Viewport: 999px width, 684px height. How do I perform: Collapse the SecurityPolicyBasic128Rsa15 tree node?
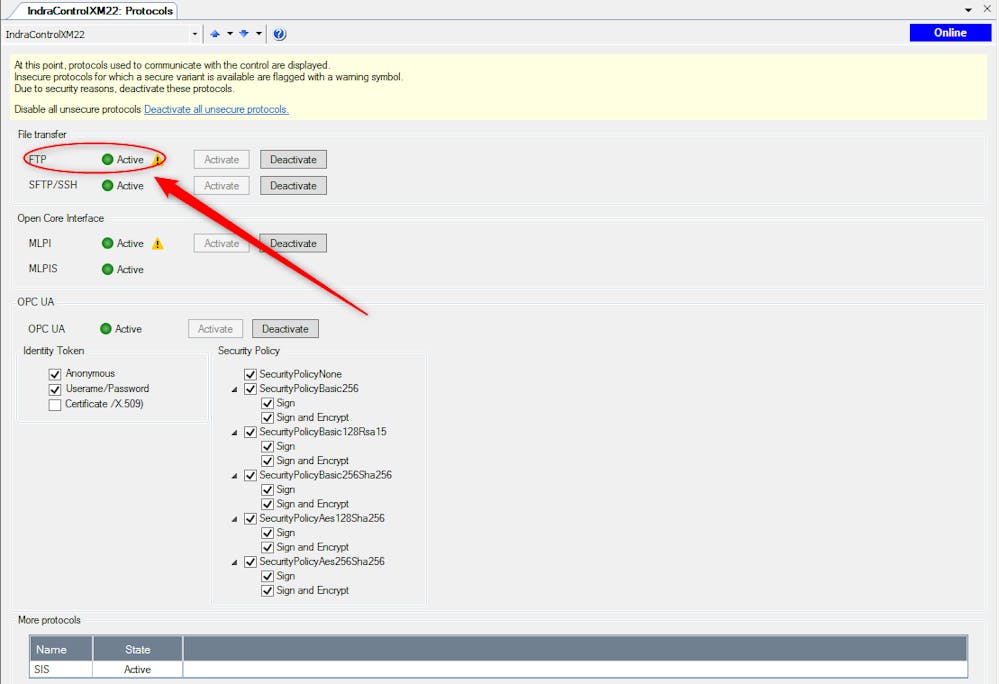tap(234, 432)
